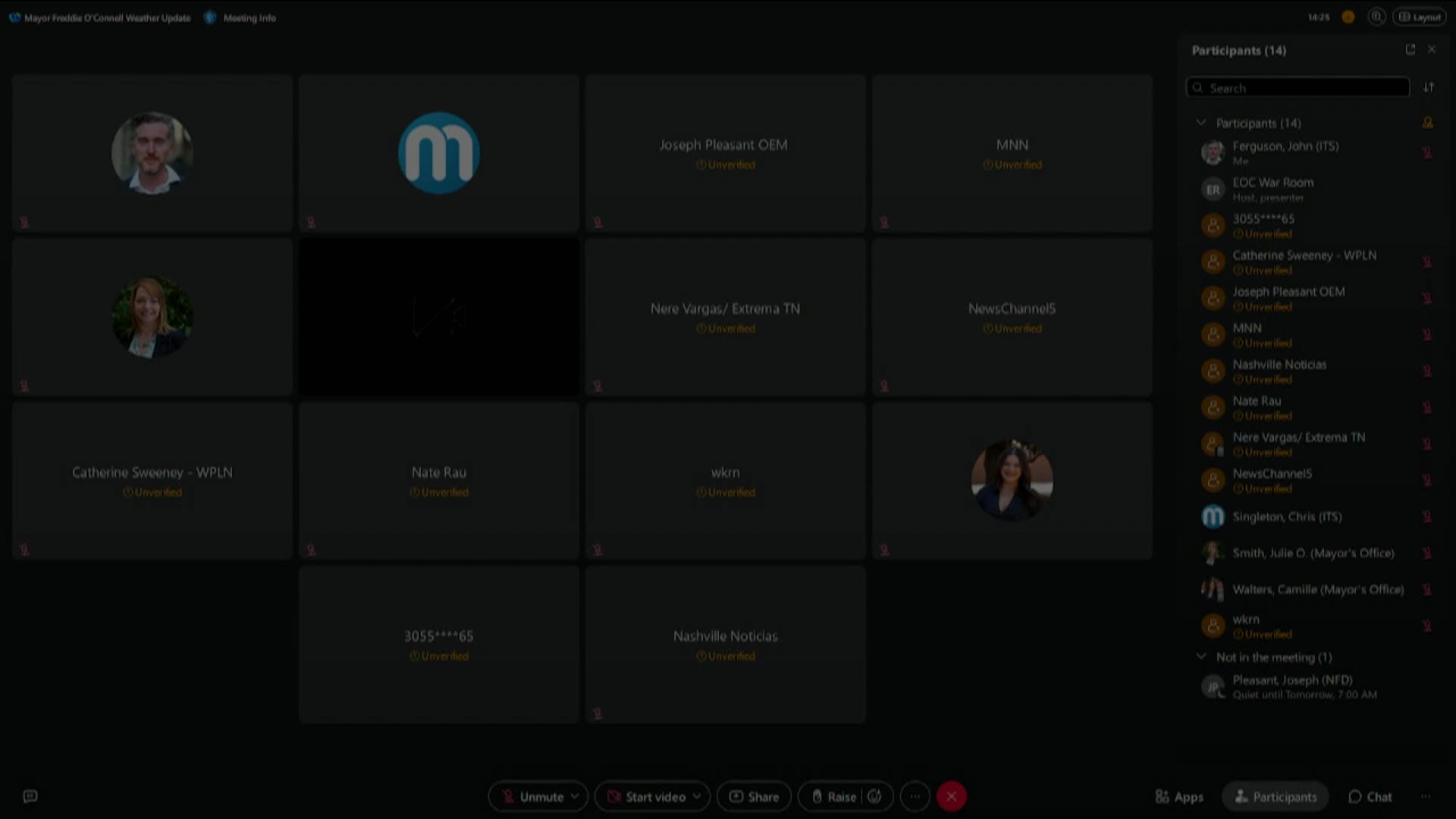Click the Share screen button
This screenshot has width=1456, height=819.
tap(754, 796)
